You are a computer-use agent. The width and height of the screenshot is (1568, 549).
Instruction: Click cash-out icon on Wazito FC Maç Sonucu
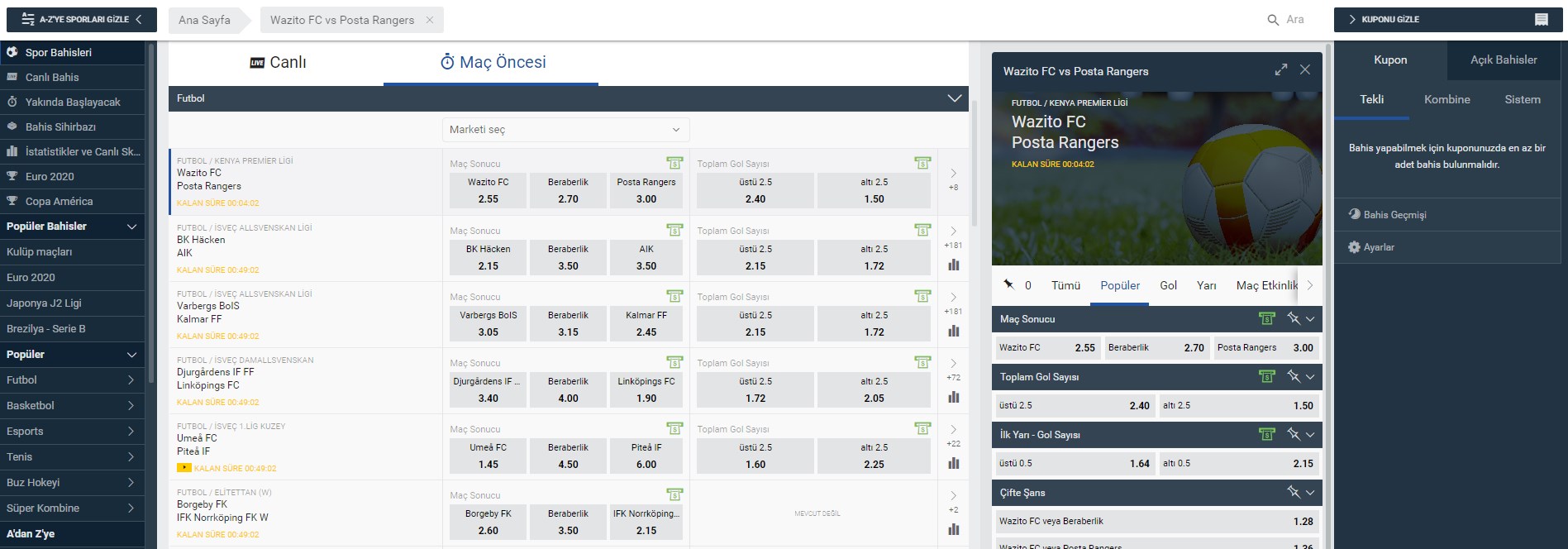(674, 163)
